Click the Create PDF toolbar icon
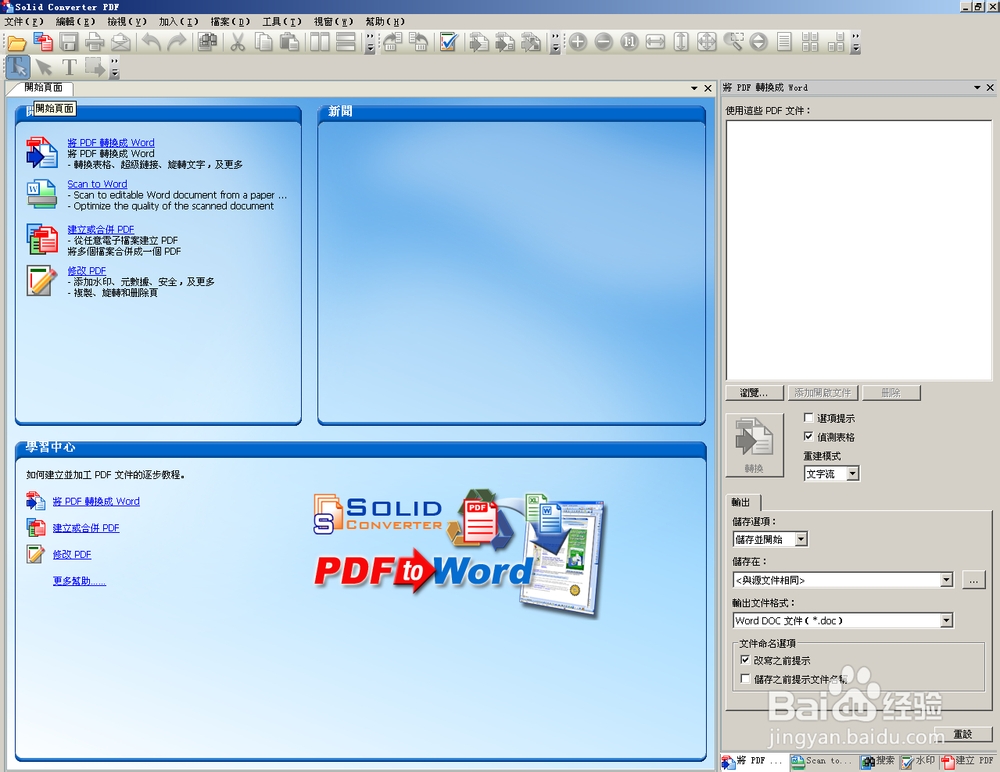This screenshot has width=1000, height=772. coord(43,43)
